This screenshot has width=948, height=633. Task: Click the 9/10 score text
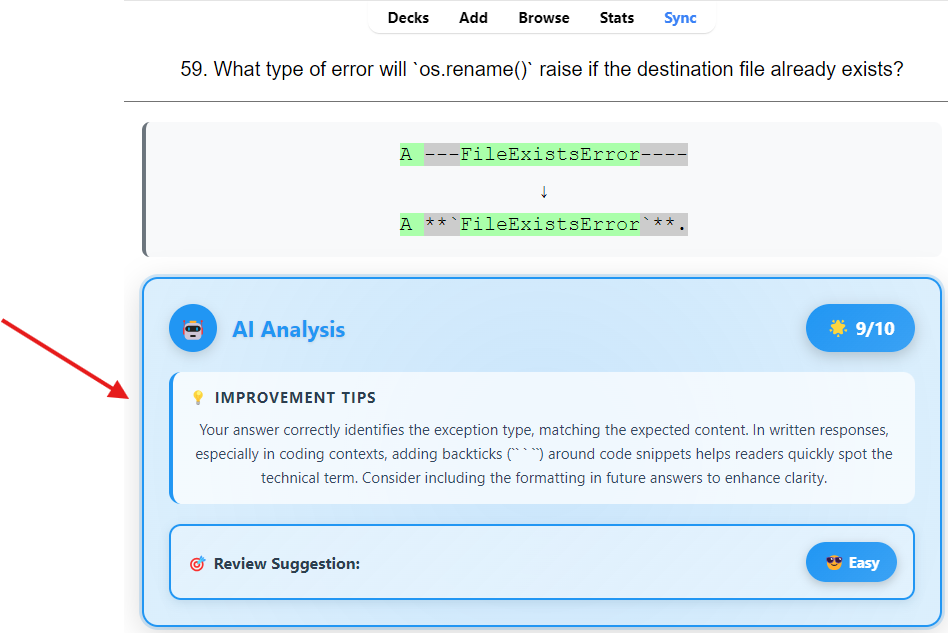875,328
